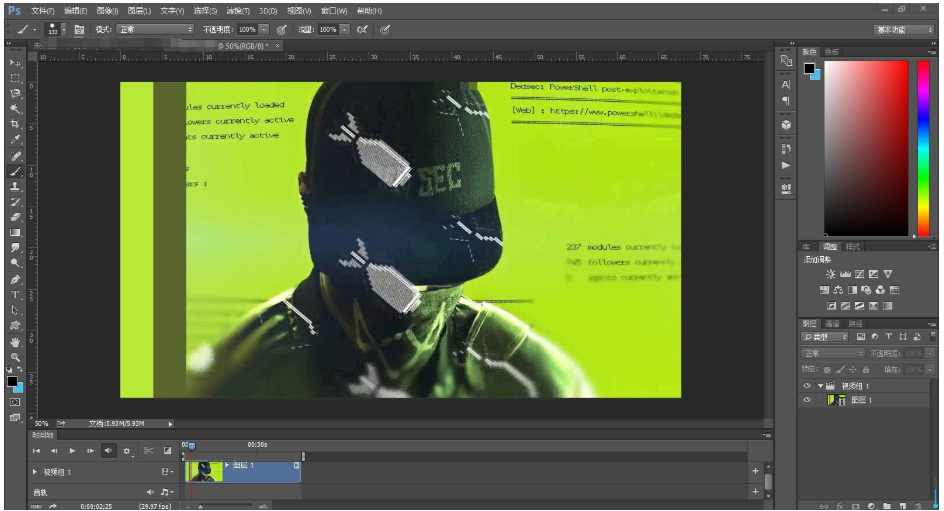944x511 pixels.
Task: Choose the Hand tool
Action: (15, 341)
